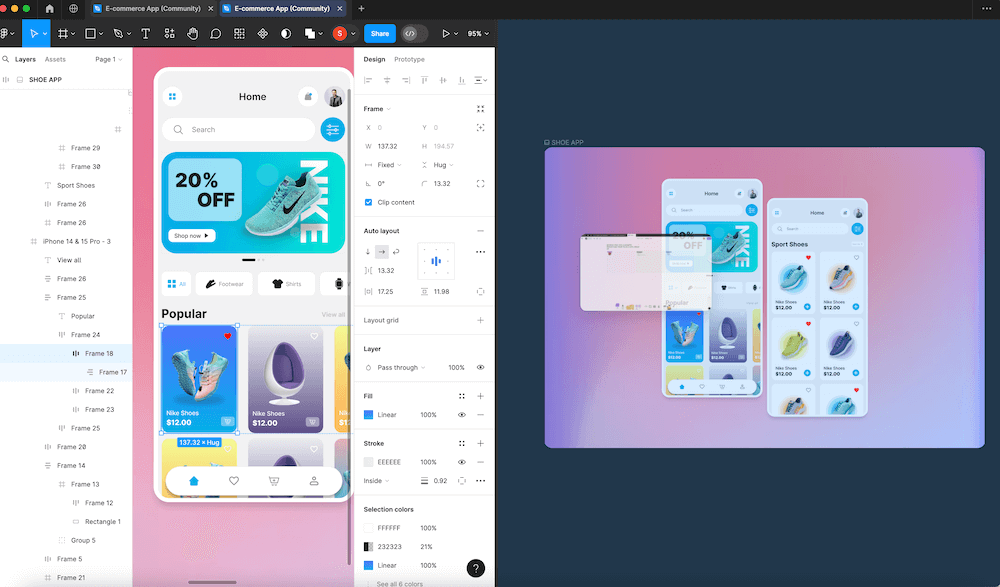The image size is (1000, 587).
Task: Uncheck the Clip content checkbox
Action: 369,202
